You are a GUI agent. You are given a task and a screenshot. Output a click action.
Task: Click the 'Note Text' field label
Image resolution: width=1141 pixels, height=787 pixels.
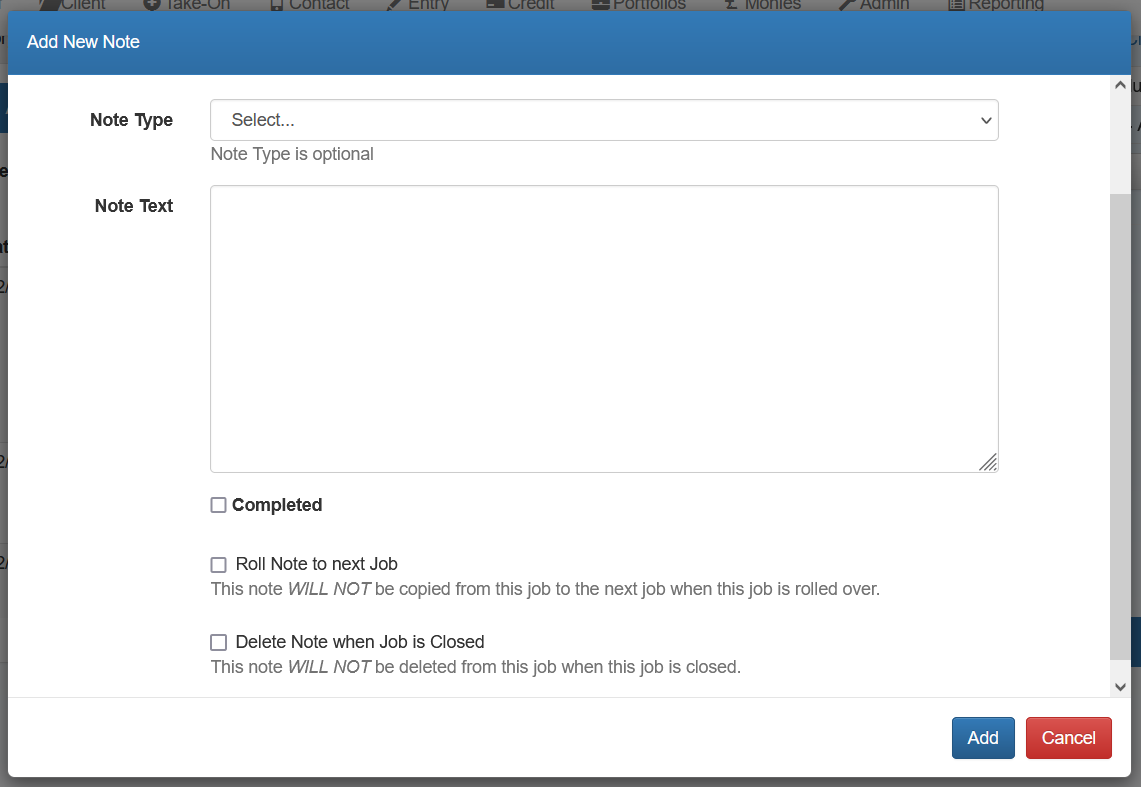pyautogui.click(x=134, y=206)
